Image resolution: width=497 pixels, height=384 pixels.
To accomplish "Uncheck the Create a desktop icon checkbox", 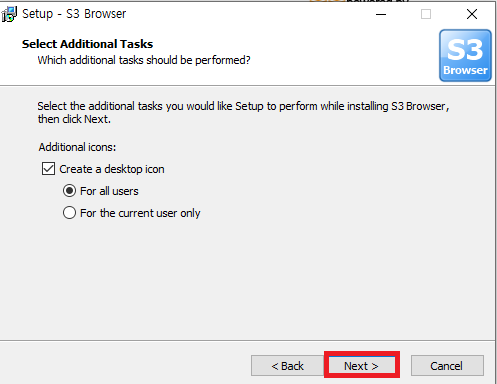I will pos(48,169).
